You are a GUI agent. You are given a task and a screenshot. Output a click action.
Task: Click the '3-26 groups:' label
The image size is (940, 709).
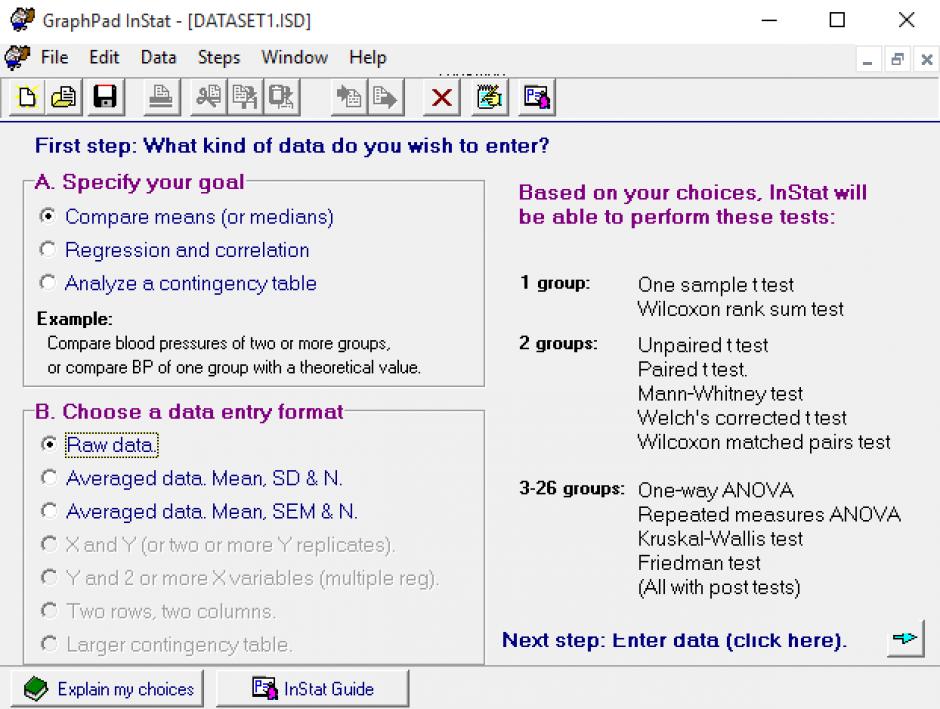572,488
